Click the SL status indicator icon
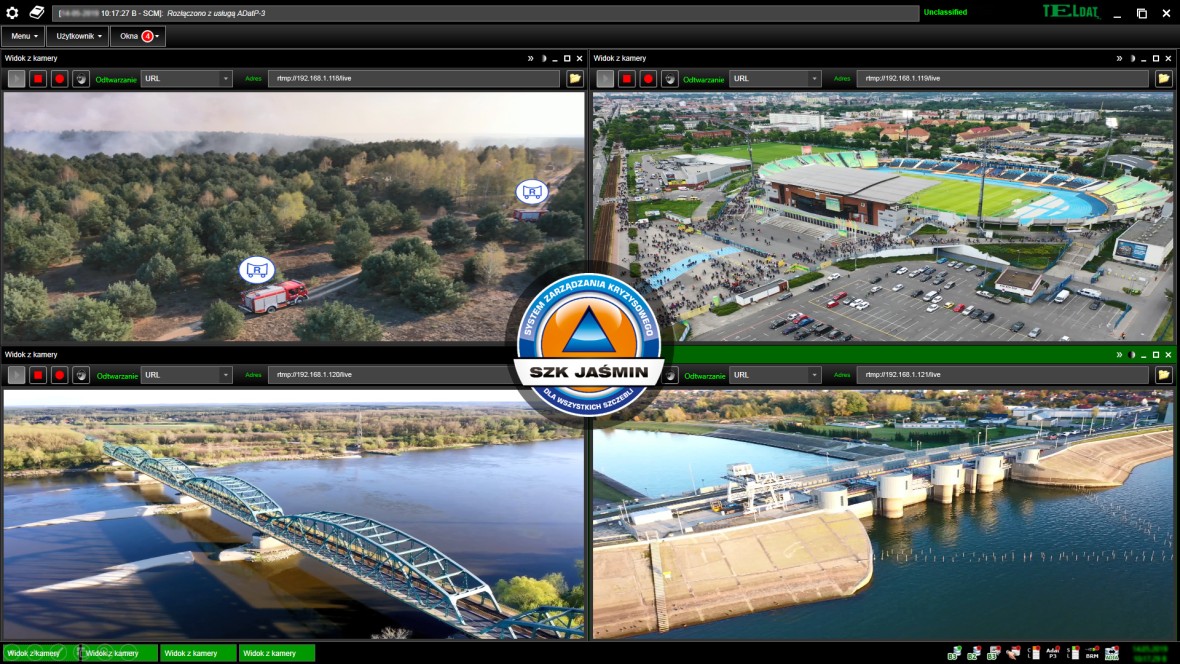 [1072, 653]
